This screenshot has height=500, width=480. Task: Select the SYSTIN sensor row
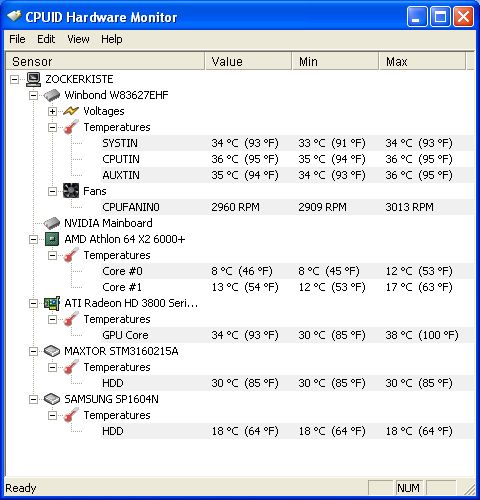pyautogui.click(x=287, y=143)
